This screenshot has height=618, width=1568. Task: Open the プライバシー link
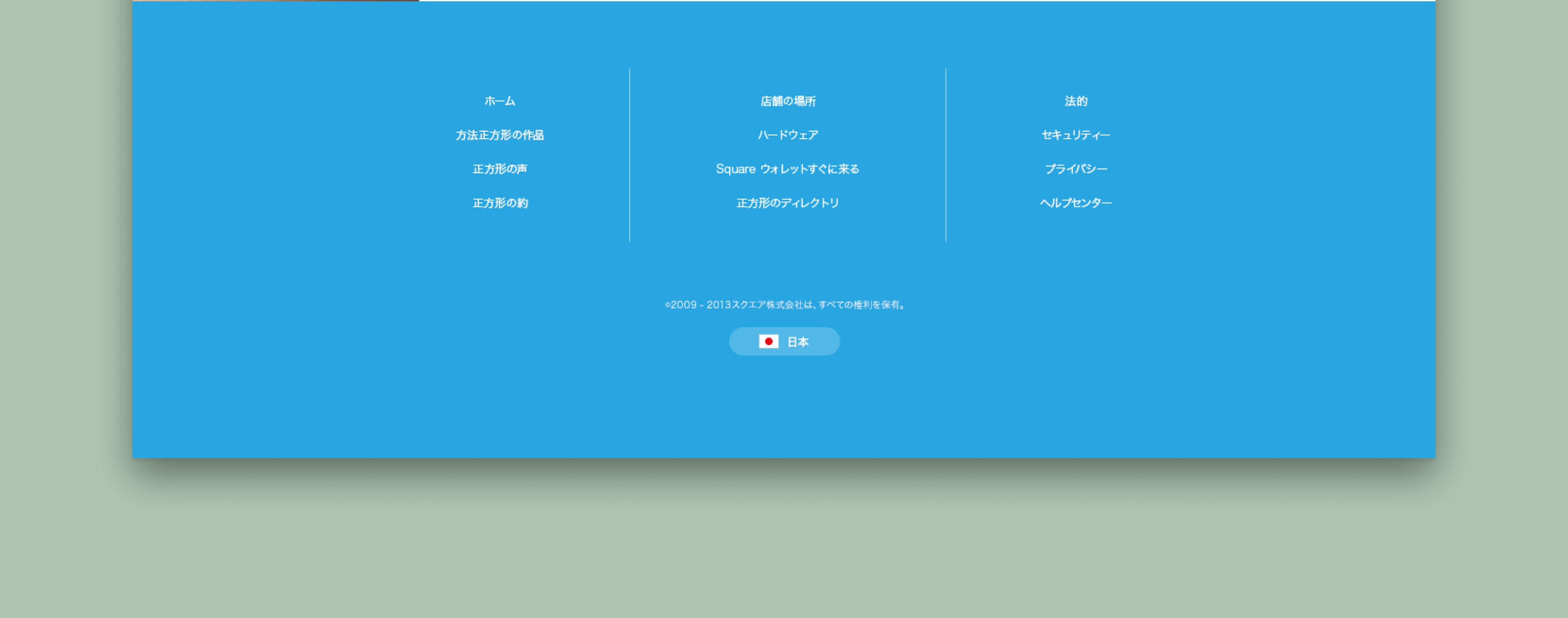1076,169
